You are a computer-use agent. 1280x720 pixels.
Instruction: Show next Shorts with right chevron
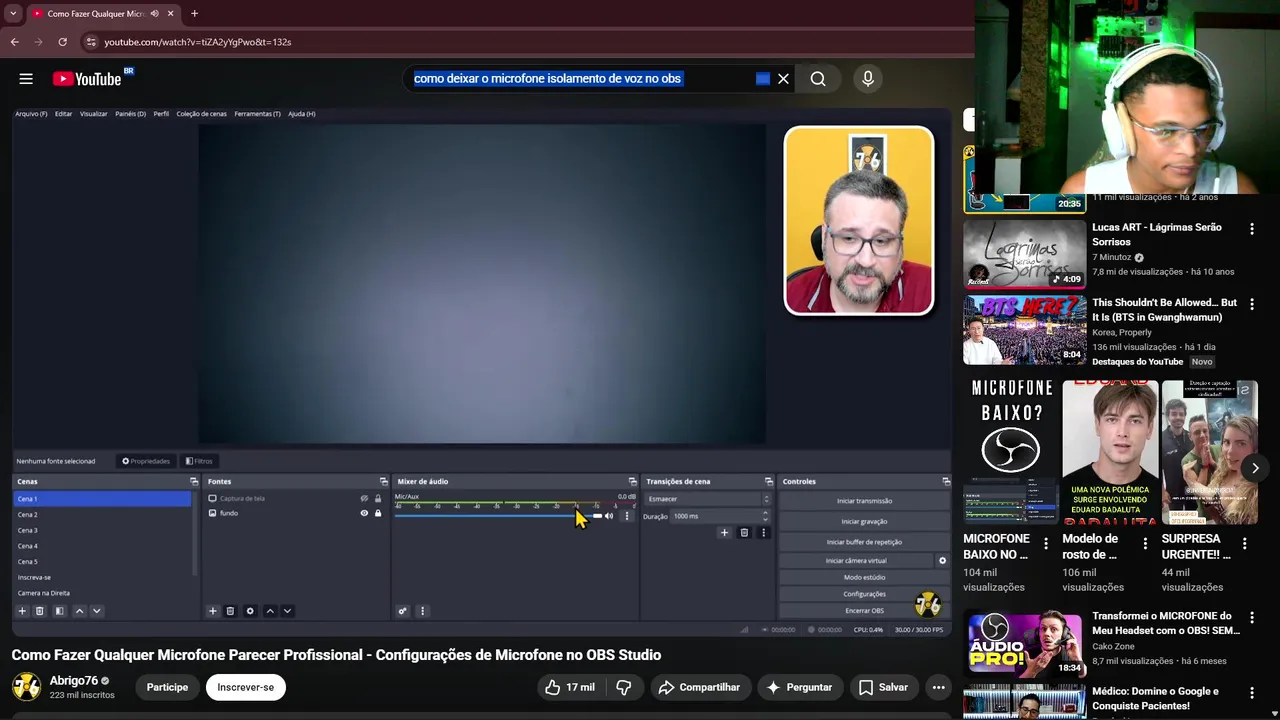1255,468
